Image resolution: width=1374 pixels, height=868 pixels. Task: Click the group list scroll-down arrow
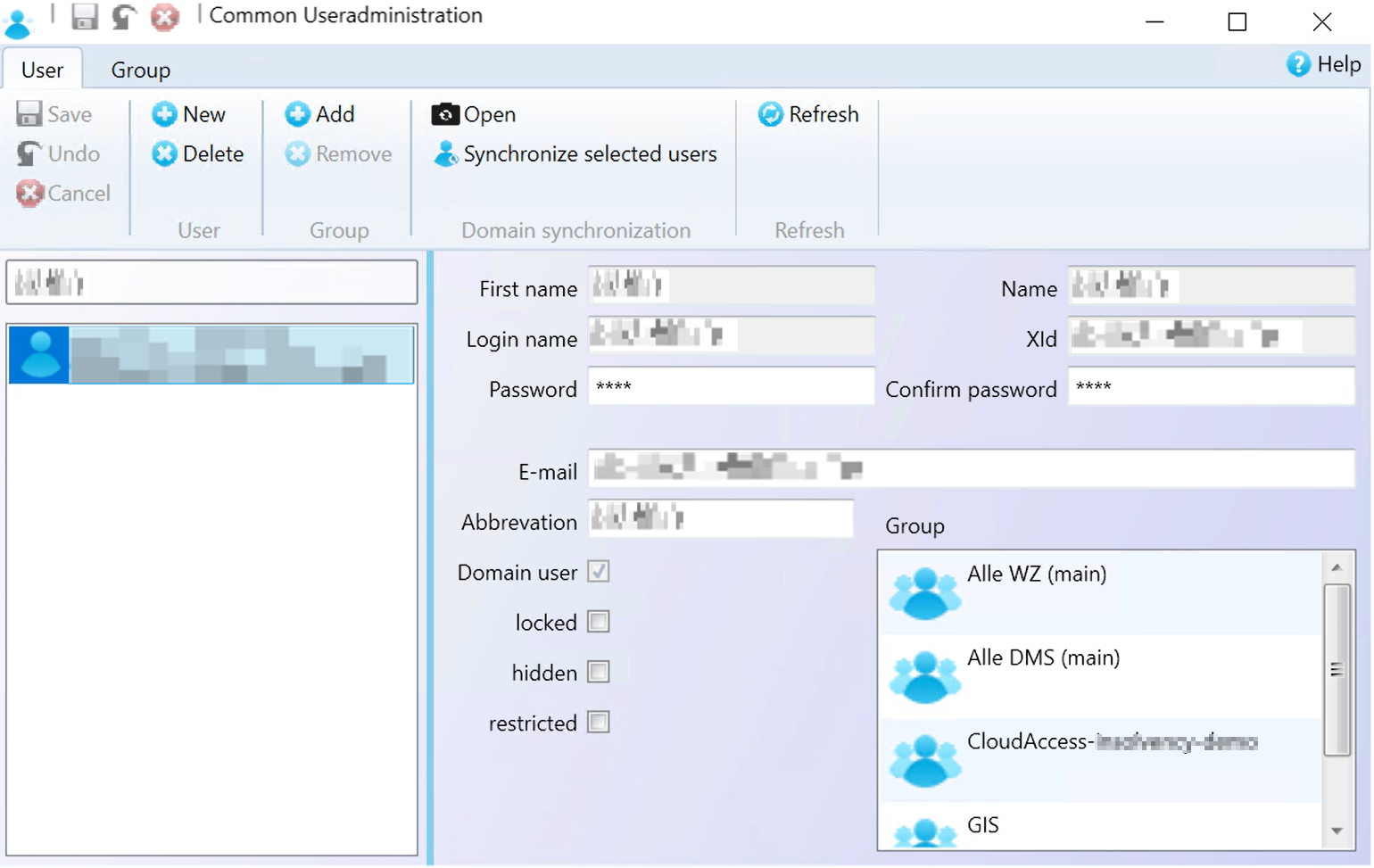(1337, 831)
